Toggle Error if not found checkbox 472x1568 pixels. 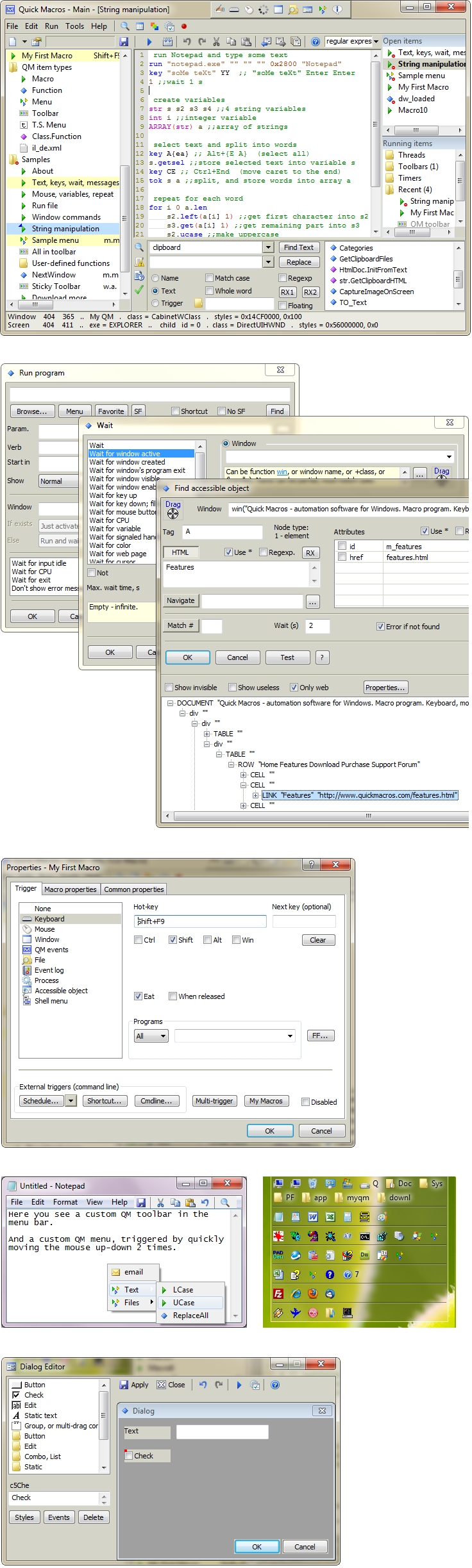point(380,627)
